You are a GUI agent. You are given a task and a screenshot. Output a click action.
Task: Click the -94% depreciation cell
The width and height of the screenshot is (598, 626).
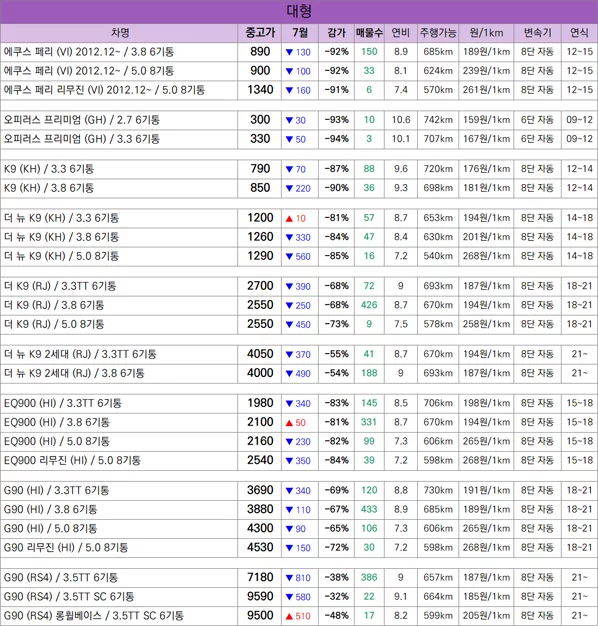[337, 139]
